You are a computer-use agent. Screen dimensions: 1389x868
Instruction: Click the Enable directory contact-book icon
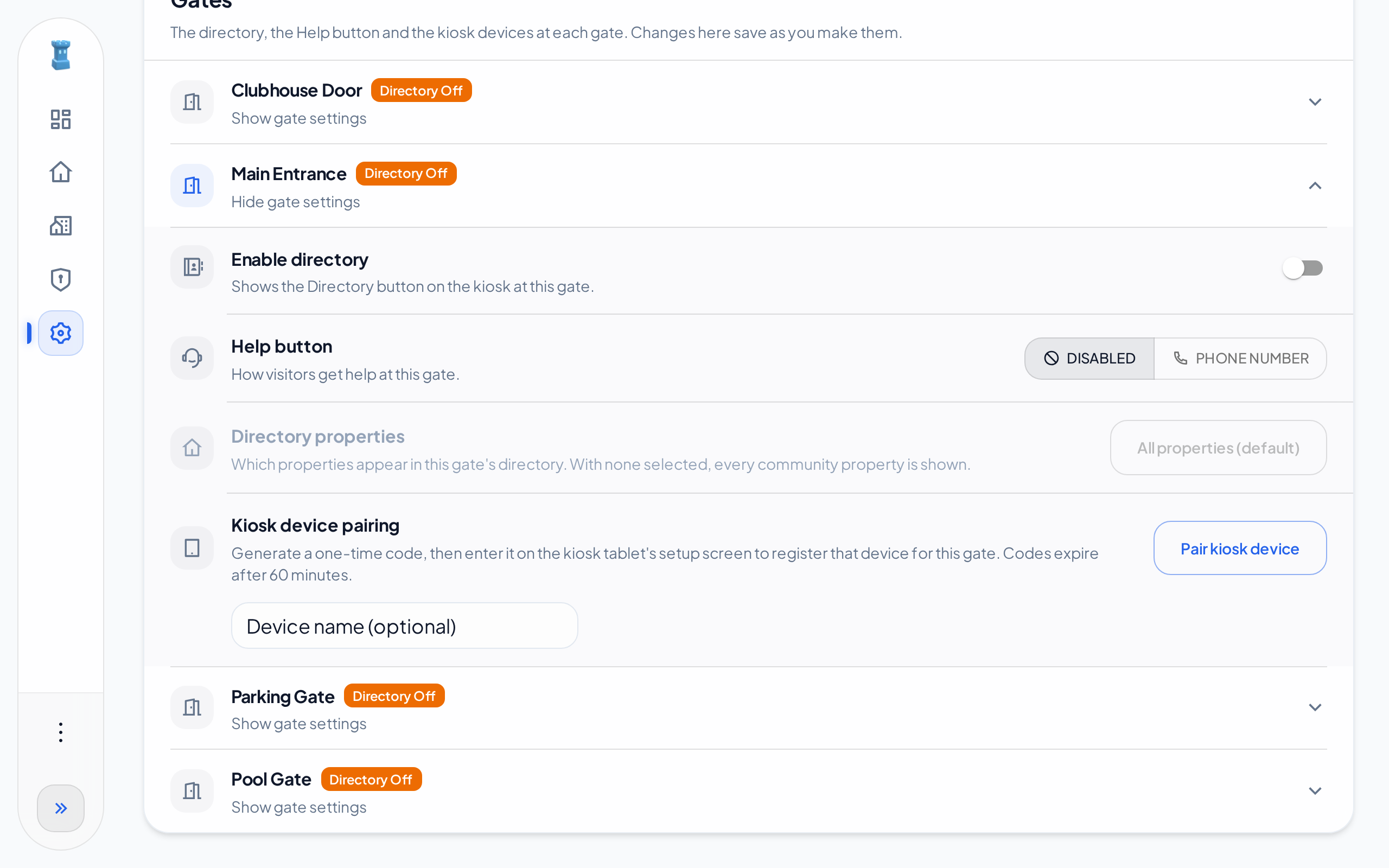pyautogui.click(x=192, y=267)
